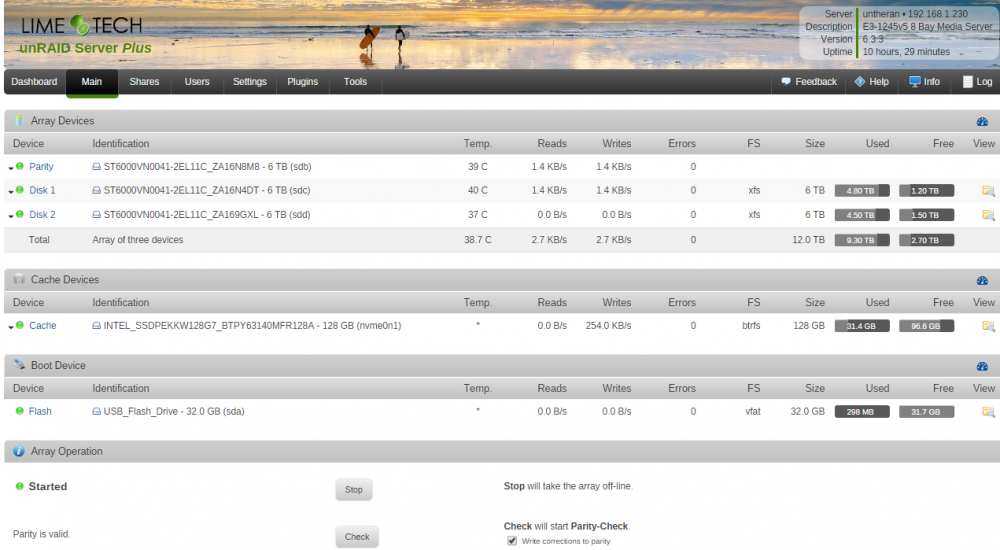Click the drive icon beside INTEL SSD identification

(x=96, y=325)
